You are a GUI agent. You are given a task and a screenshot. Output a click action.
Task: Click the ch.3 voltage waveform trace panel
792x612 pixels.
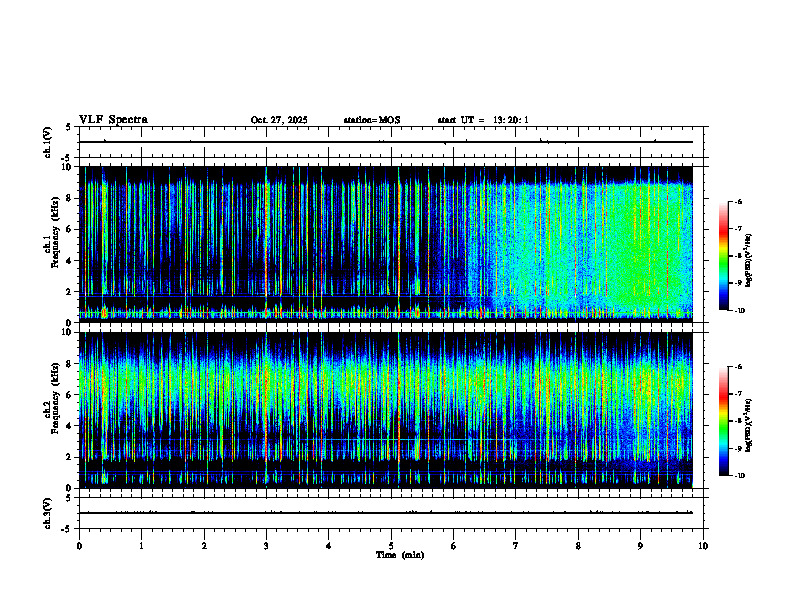click(x=391, y=513)
